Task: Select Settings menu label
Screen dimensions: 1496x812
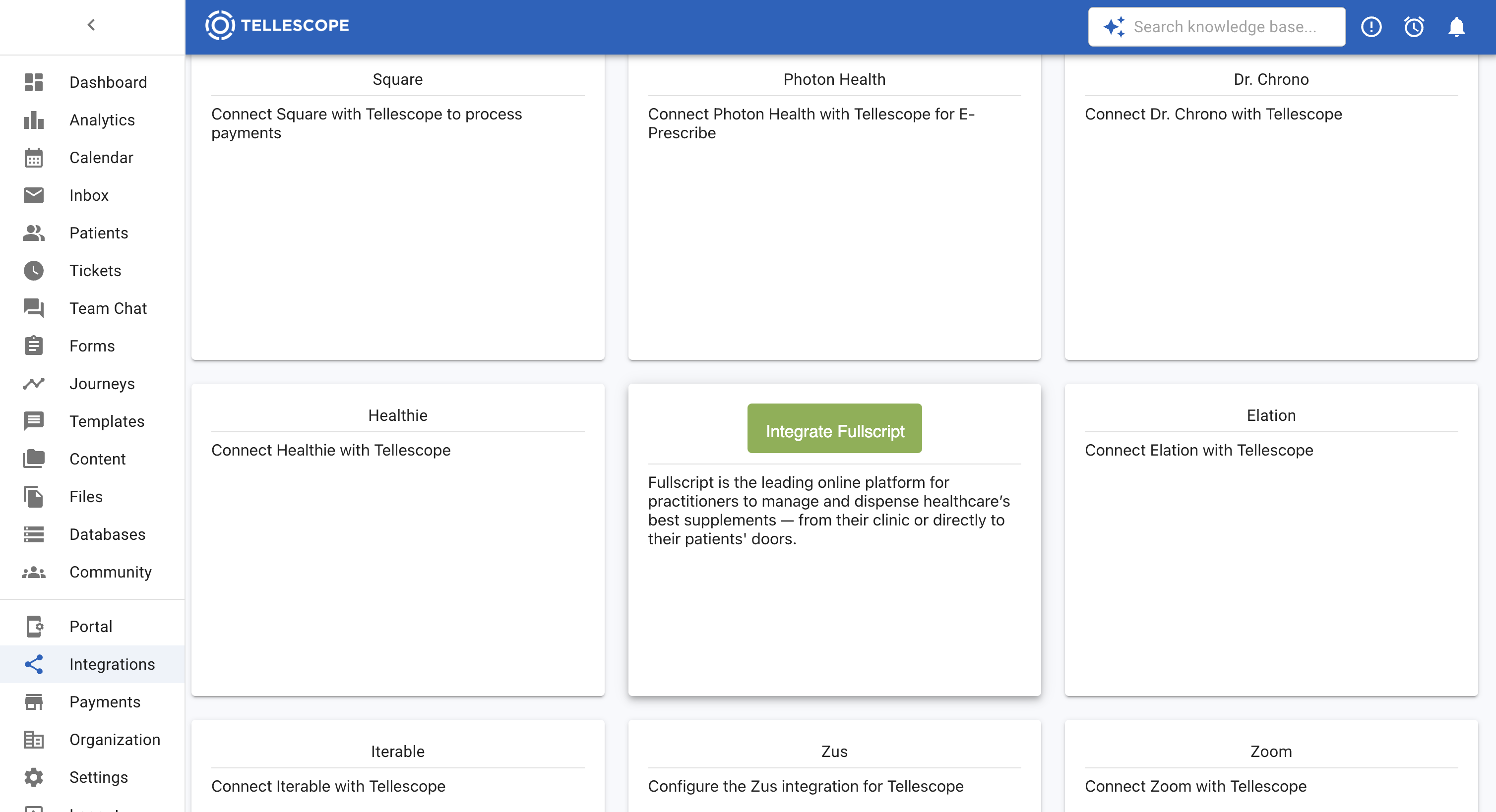Action: (x=99, y=777)
